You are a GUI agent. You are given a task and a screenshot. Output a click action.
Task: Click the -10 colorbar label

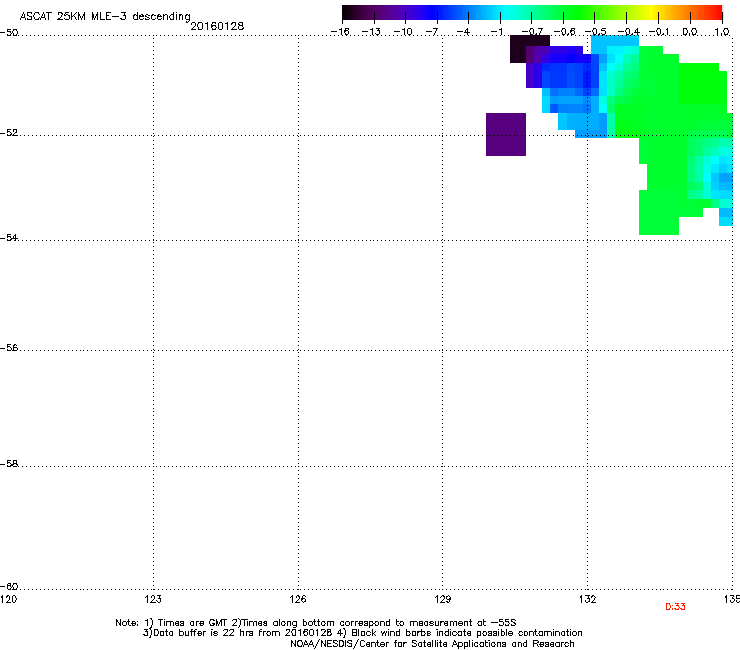tap(403, 32)
